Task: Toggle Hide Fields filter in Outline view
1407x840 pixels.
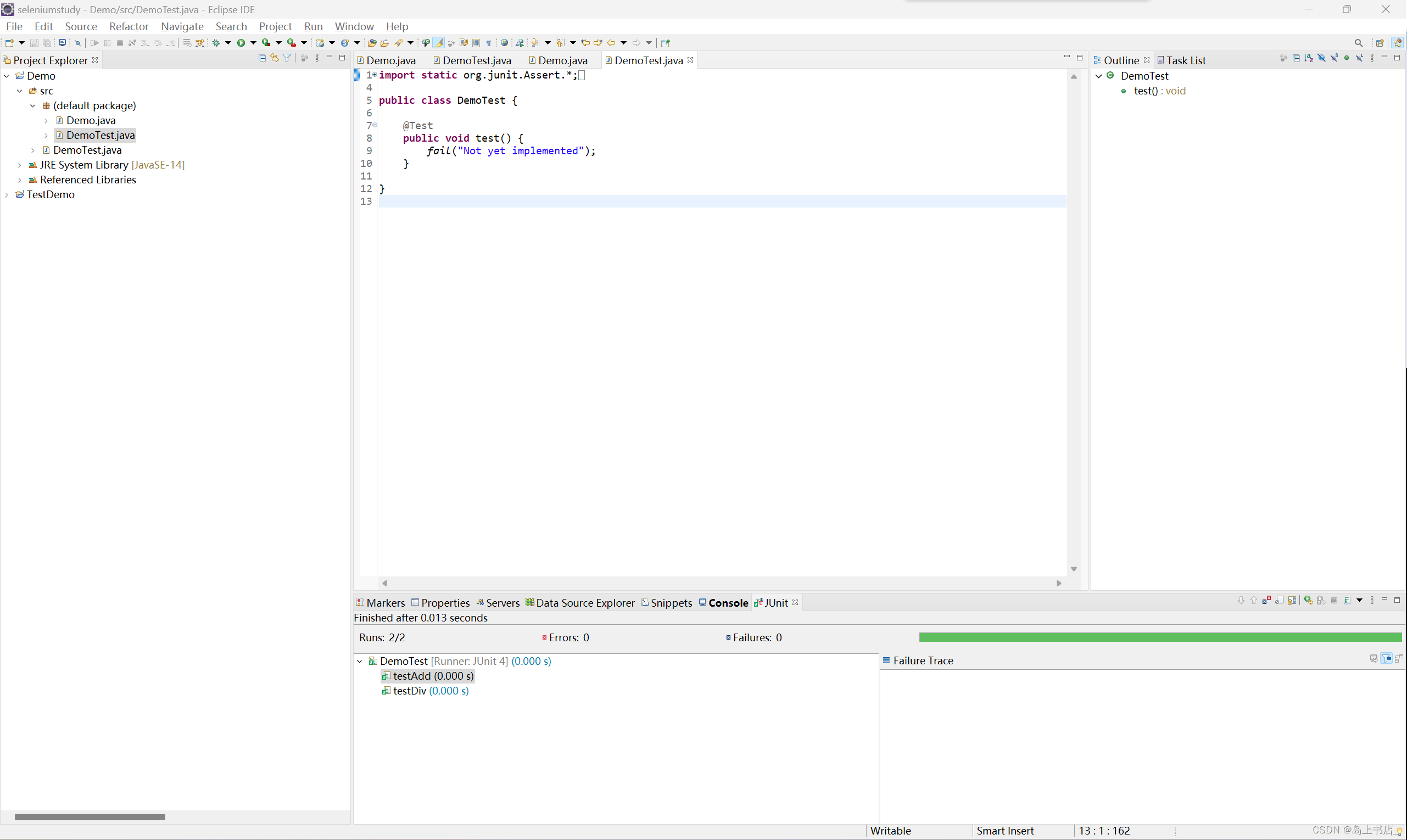Action: 1321,58
